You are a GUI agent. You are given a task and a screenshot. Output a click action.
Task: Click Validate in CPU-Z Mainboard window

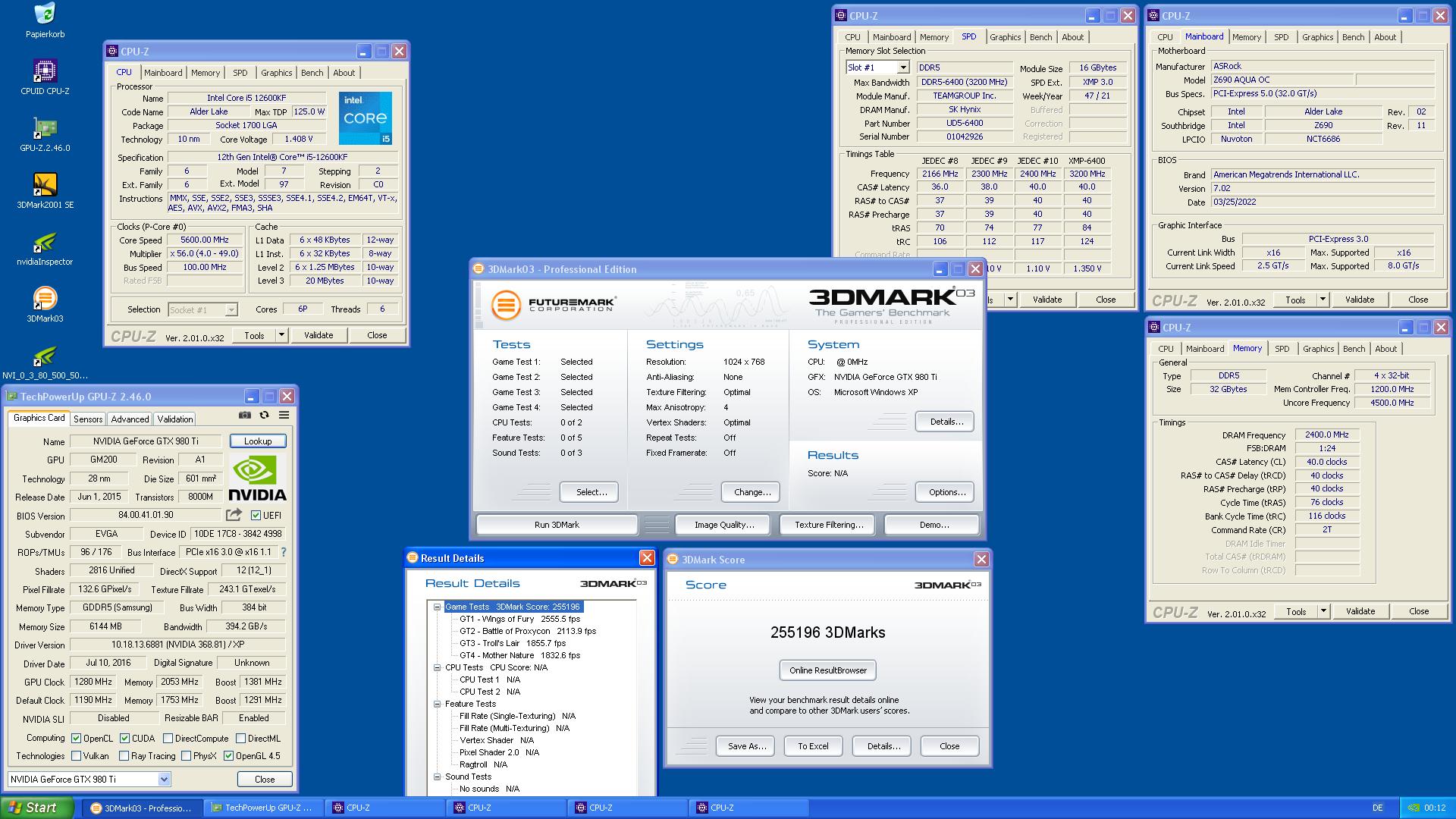pos(1359,300)
